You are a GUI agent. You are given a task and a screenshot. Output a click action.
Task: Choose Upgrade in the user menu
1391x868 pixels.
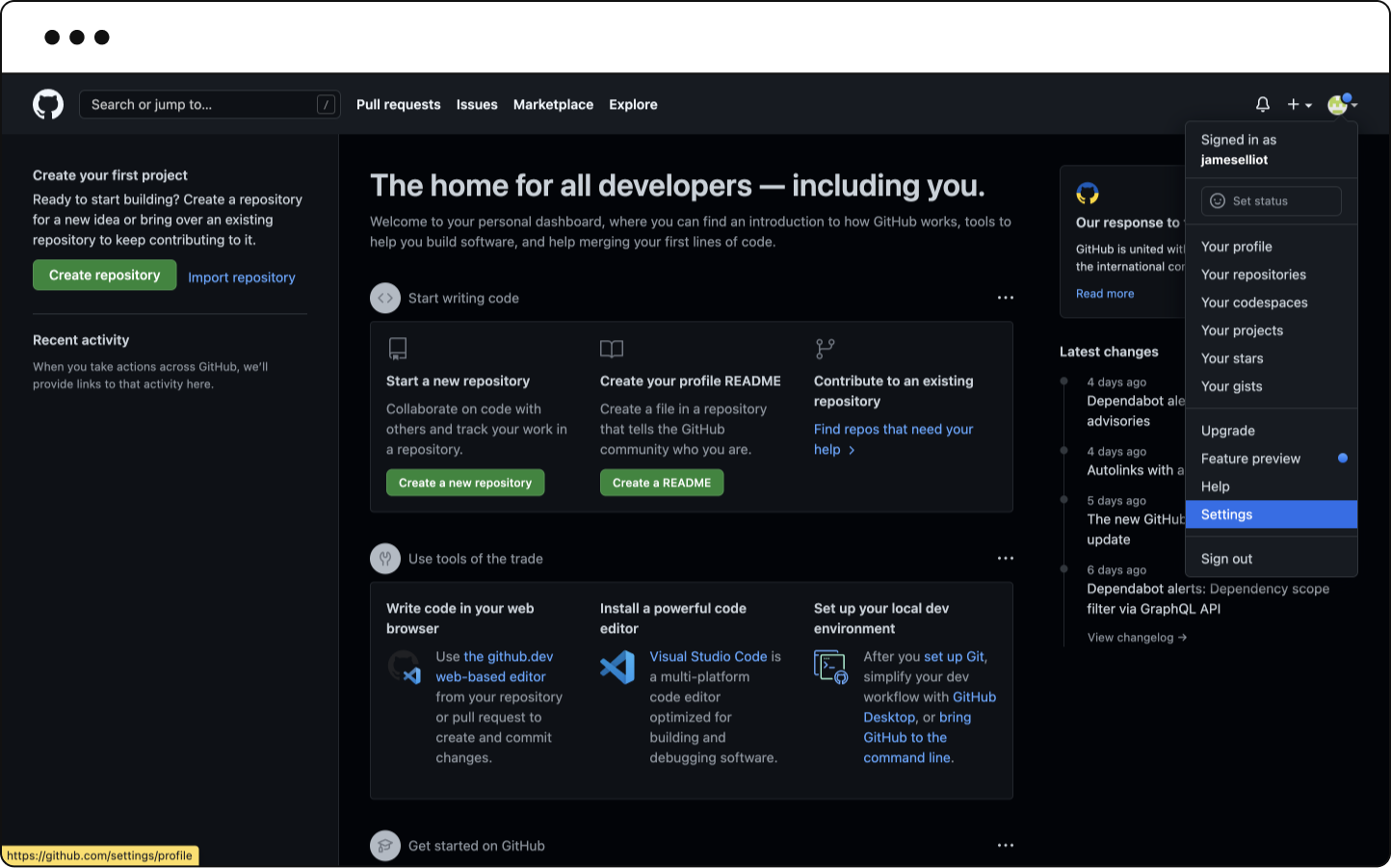(1272, 431)
